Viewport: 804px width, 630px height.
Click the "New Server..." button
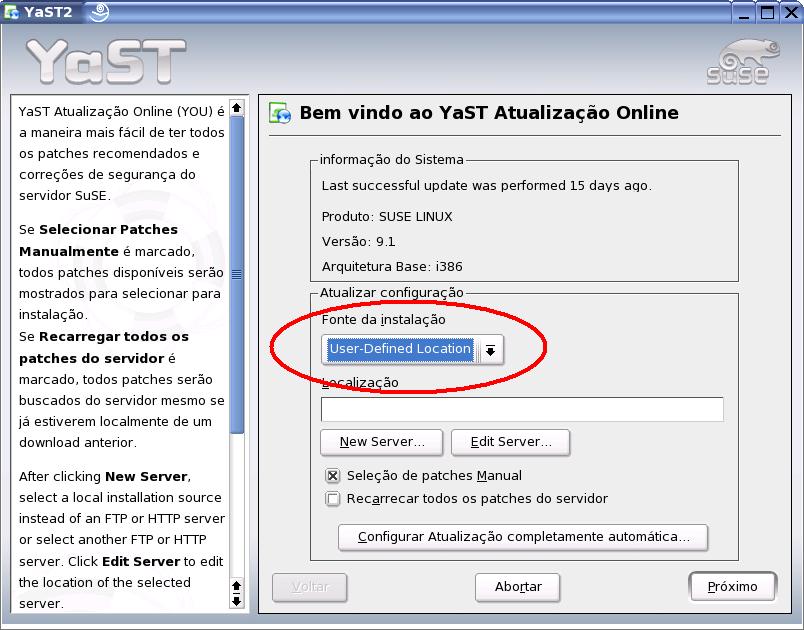pyautogui.click(x=381, y=442)
